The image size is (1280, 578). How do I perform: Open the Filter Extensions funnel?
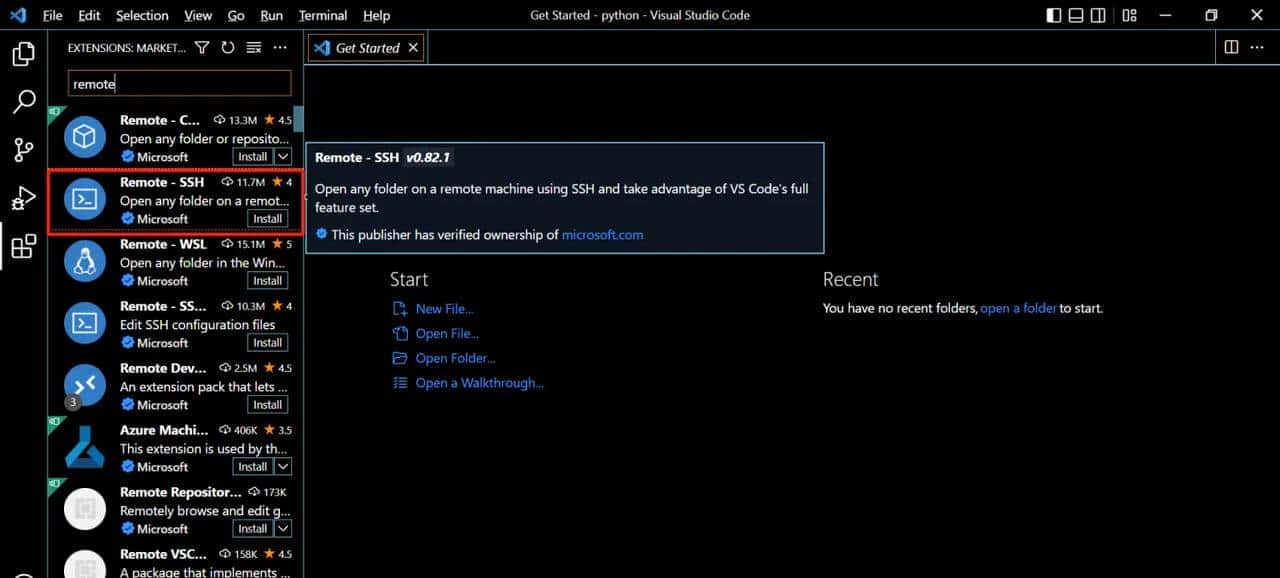click(x=202, y=47)
